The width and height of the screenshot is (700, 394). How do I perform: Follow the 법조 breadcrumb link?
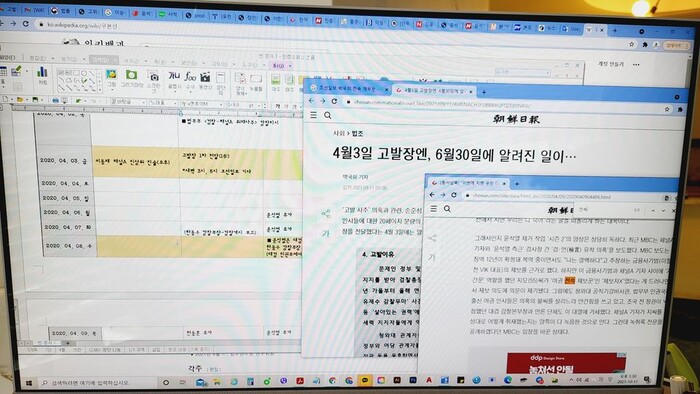pos(358,133)
